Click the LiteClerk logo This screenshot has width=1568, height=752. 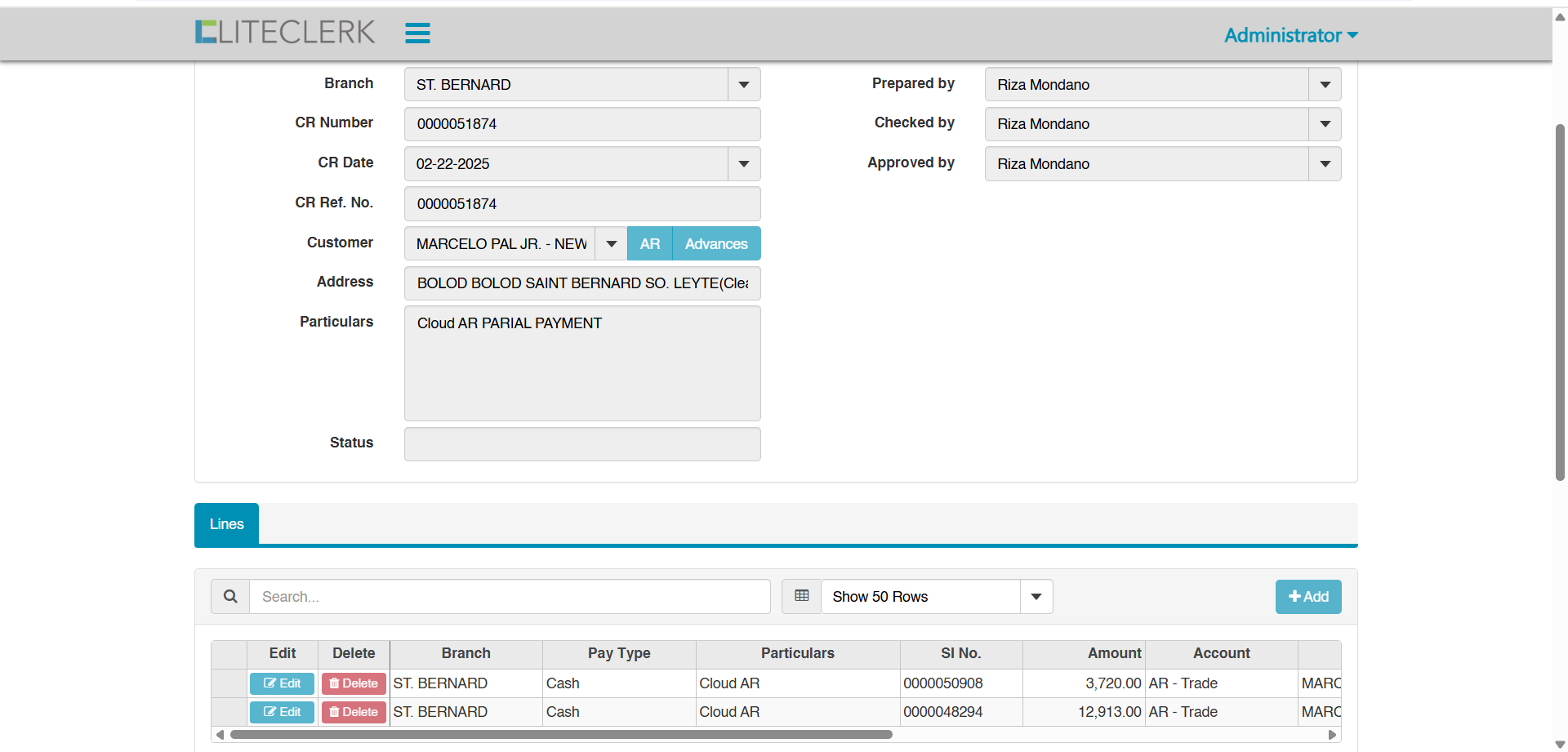(x=285, y=32)
